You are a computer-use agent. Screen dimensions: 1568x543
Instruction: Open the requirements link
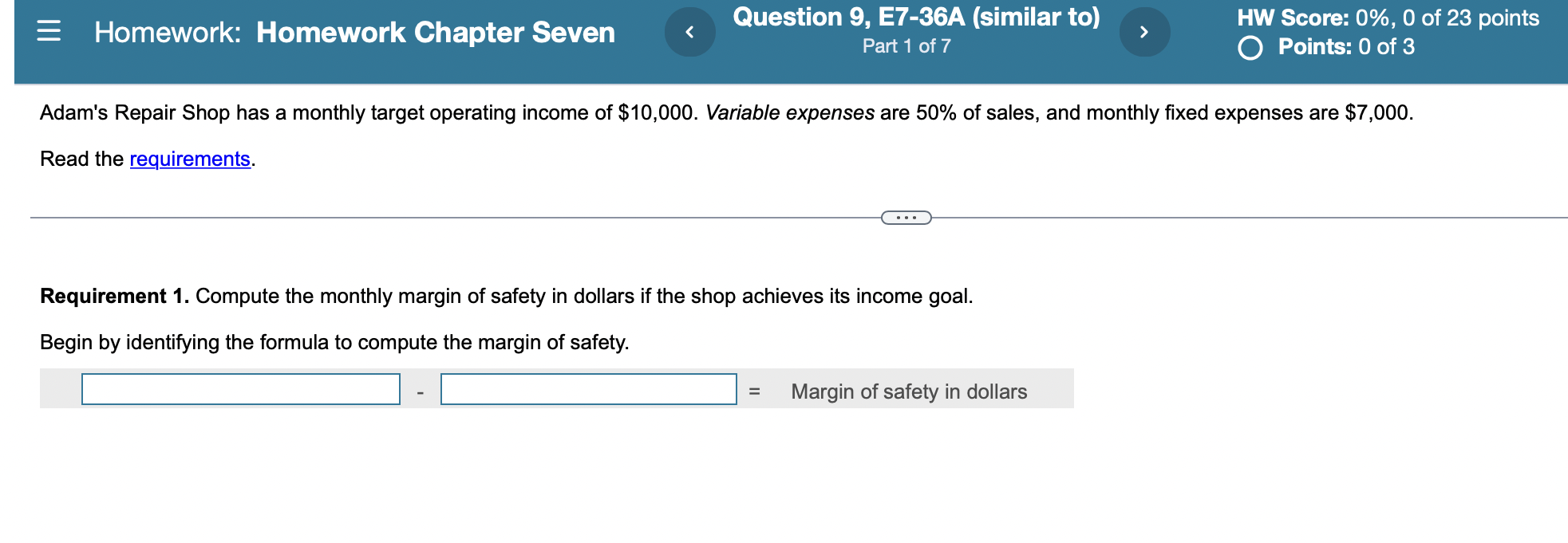(x=189, y=159)
